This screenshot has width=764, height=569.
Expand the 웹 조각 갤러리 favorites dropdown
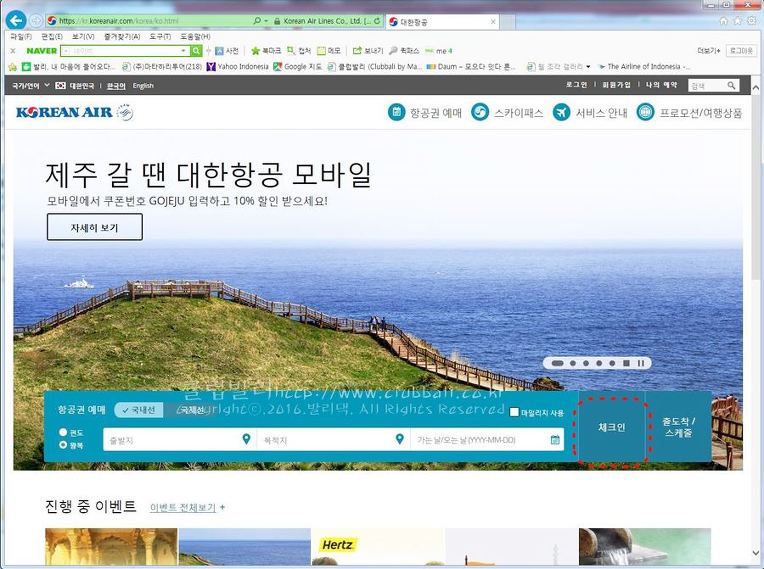click(588, 67)
